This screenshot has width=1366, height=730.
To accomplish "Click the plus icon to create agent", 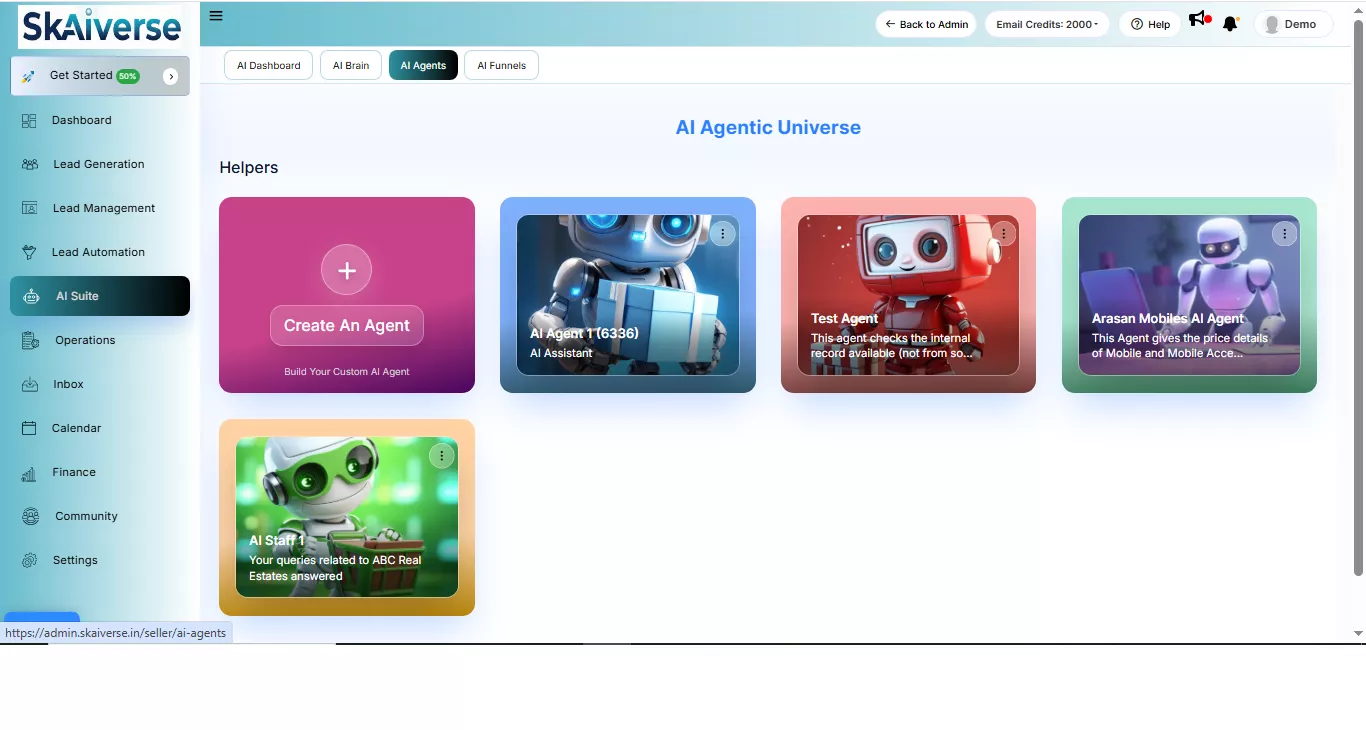I will click(346, 270).
